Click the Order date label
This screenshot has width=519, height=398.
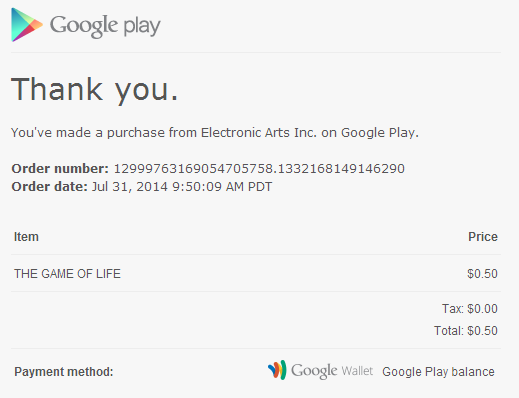tap(49, 187)
